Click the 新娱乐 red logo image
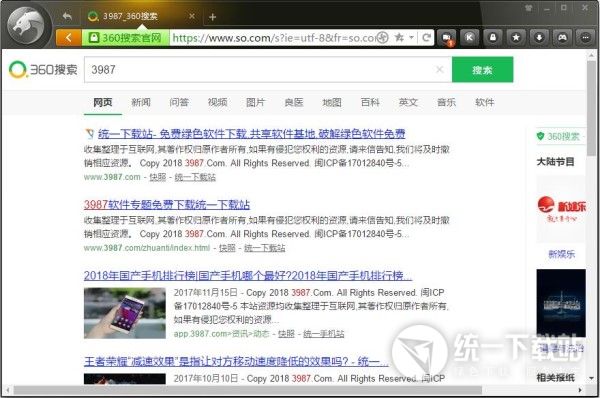Screen dimensions: 600x398 (561, 209)
